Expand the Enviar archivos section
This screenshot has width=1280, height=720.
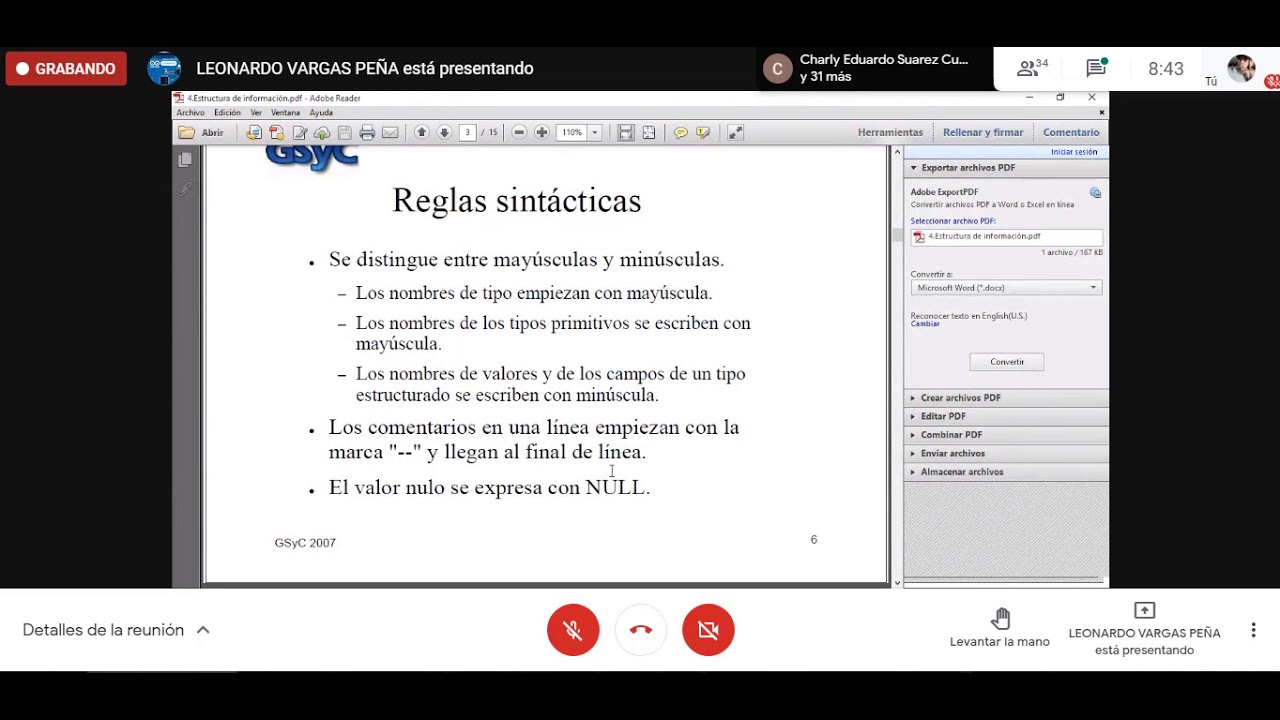click(x=1006, y=453)
